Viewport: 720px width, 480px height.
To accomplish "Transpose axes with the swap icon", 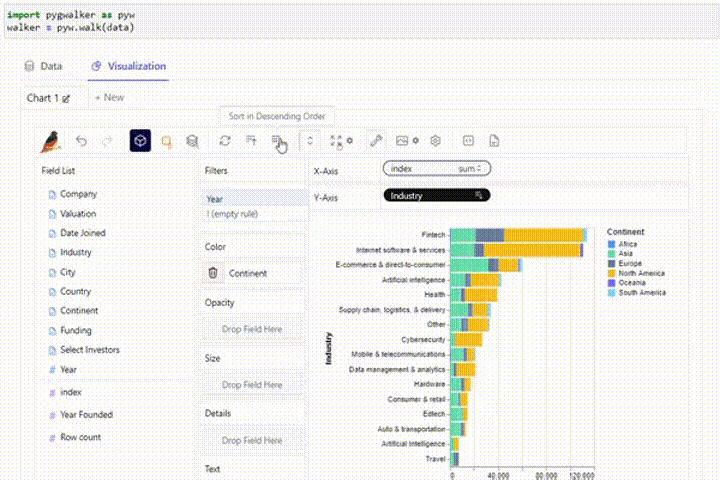I will [x=225, y=141].
